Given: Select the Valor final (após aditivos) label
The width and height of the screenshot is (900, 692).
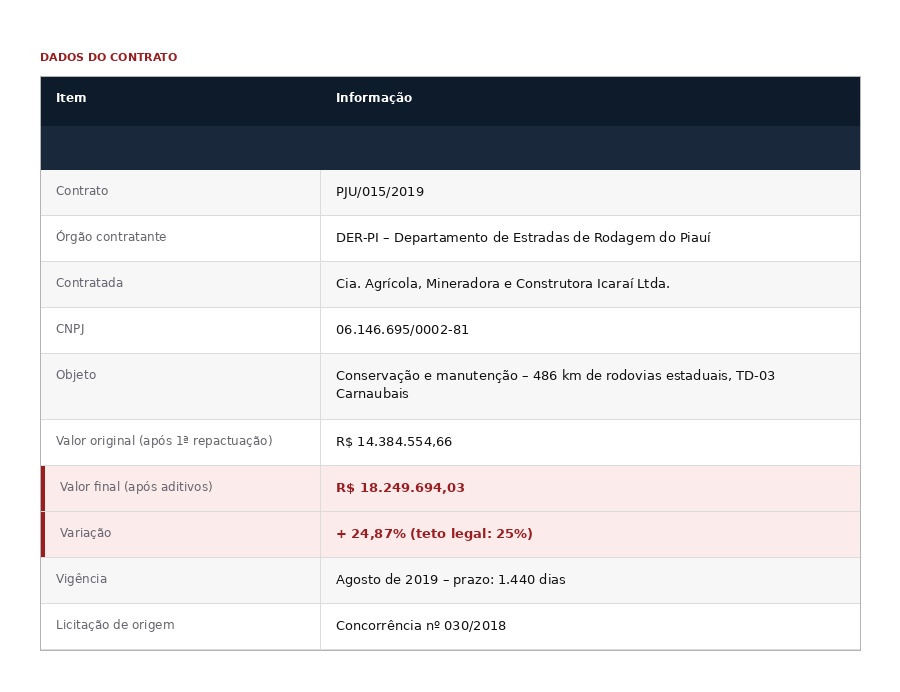Looking at the screenshot, I should [x=135, y=487].
